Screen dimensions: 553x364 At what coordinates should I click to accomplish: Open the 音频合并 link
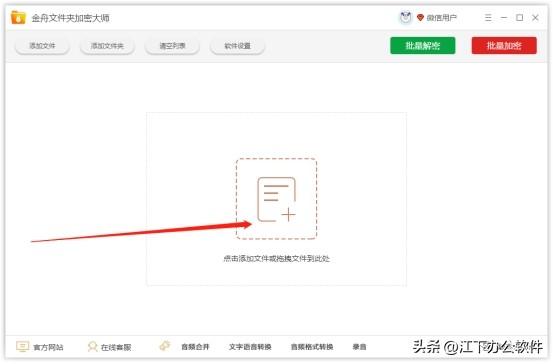click(x=195, y=347)
